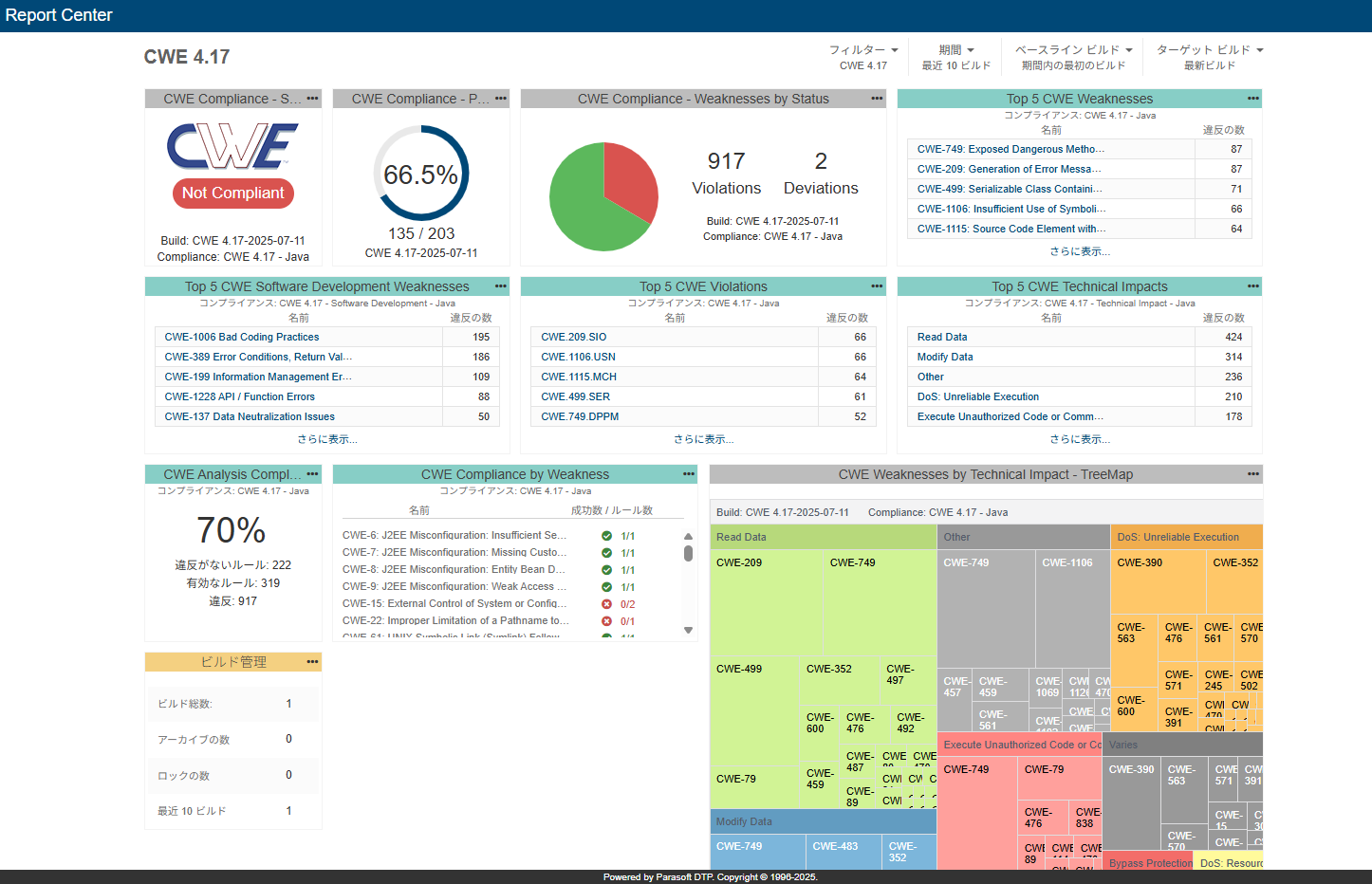Open the フィルター dropdown
The height and width of the screenshot is (884, 1372).
click(862, 50)
